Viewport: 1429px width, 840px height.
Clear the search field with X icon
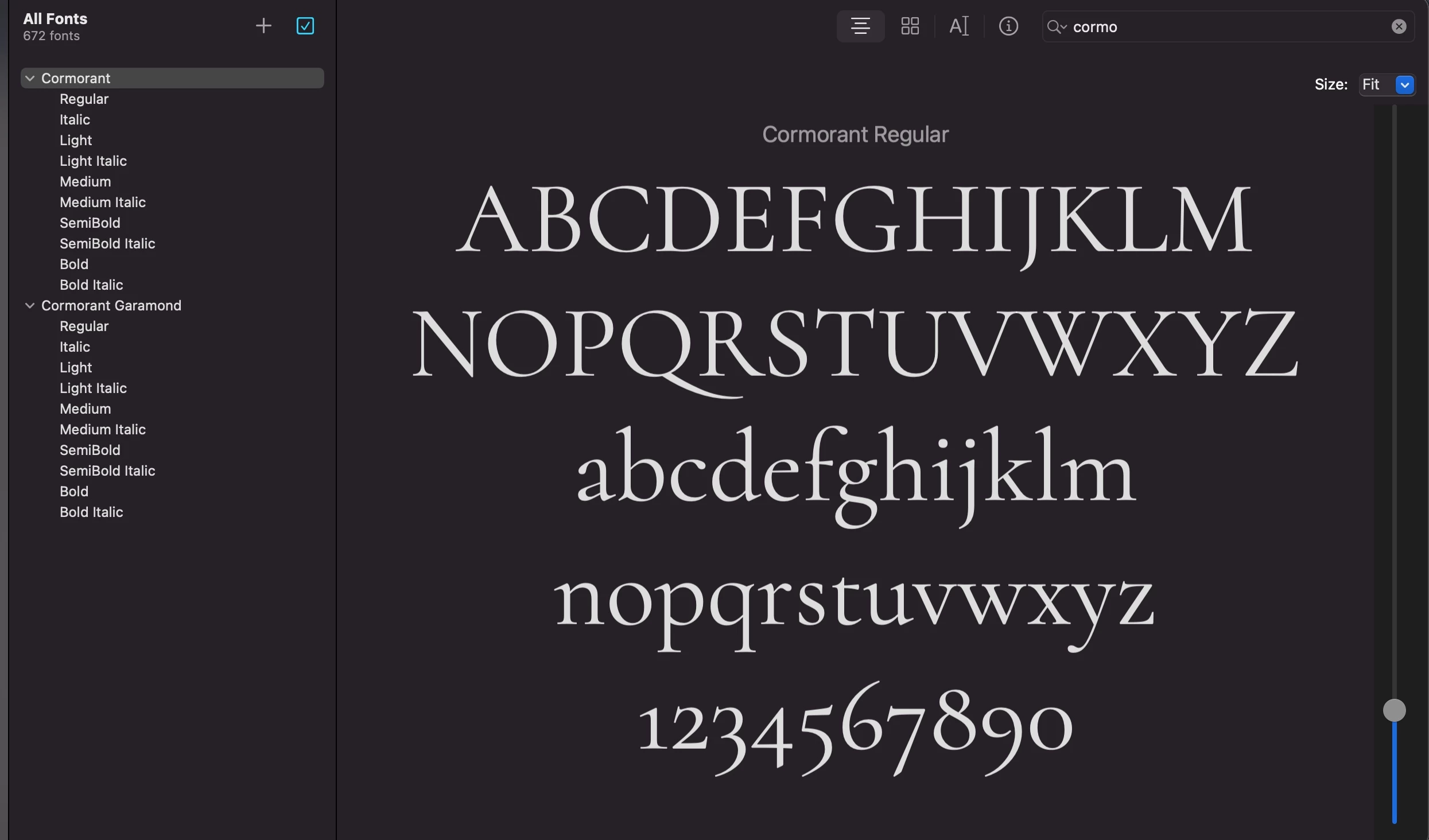(x=1399, y=26)
